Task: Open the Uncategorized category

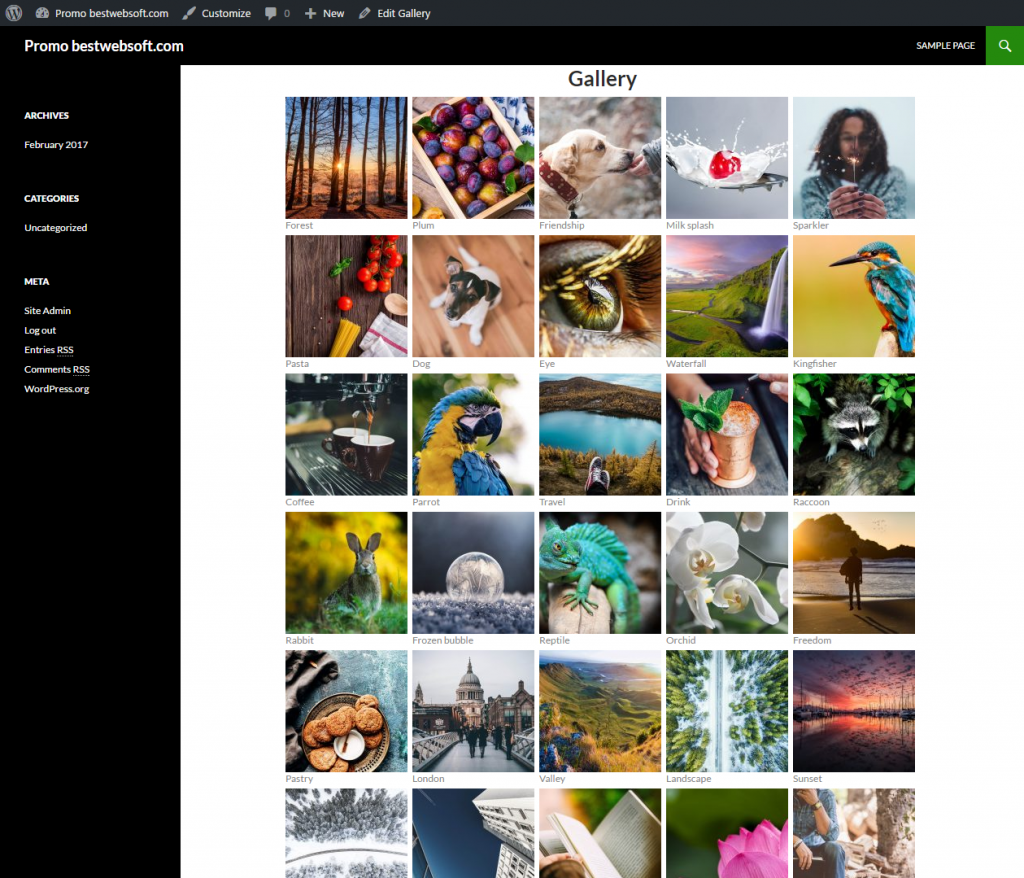Action: tap(56, 227)
